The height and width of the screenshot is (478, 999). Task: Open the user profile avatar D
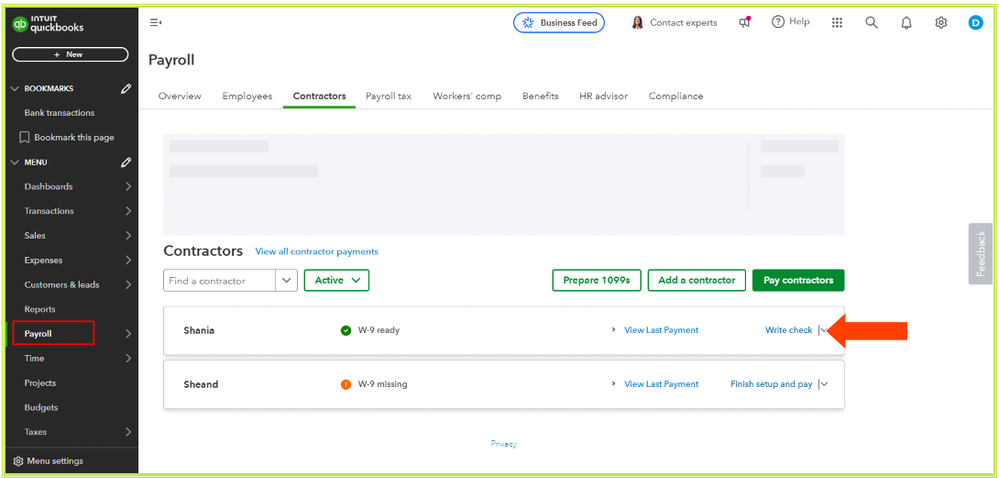coord(975,23)
